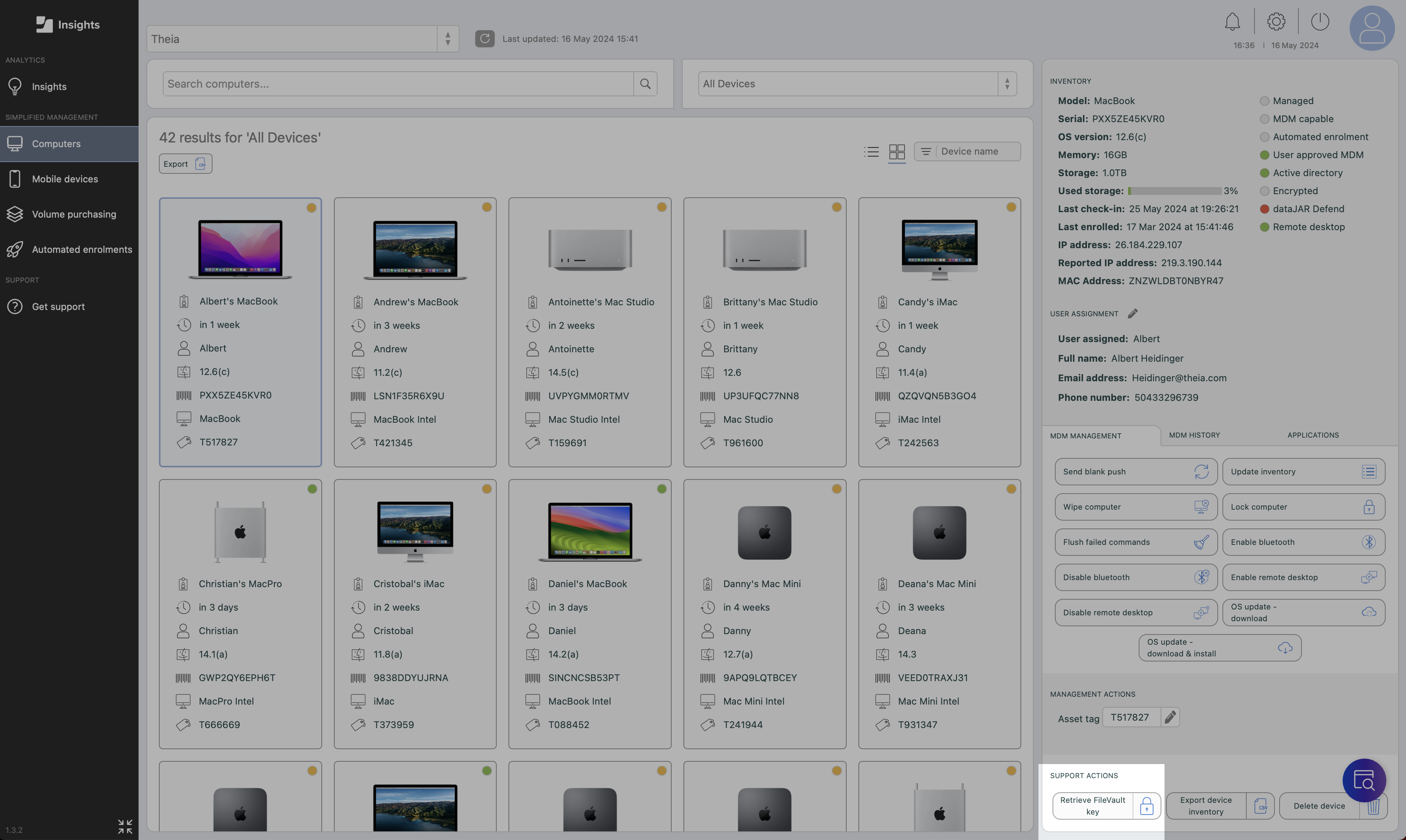The image size is (1406, 840).
Task: Switch to the Applications tab
Action: click(1312, 435)
